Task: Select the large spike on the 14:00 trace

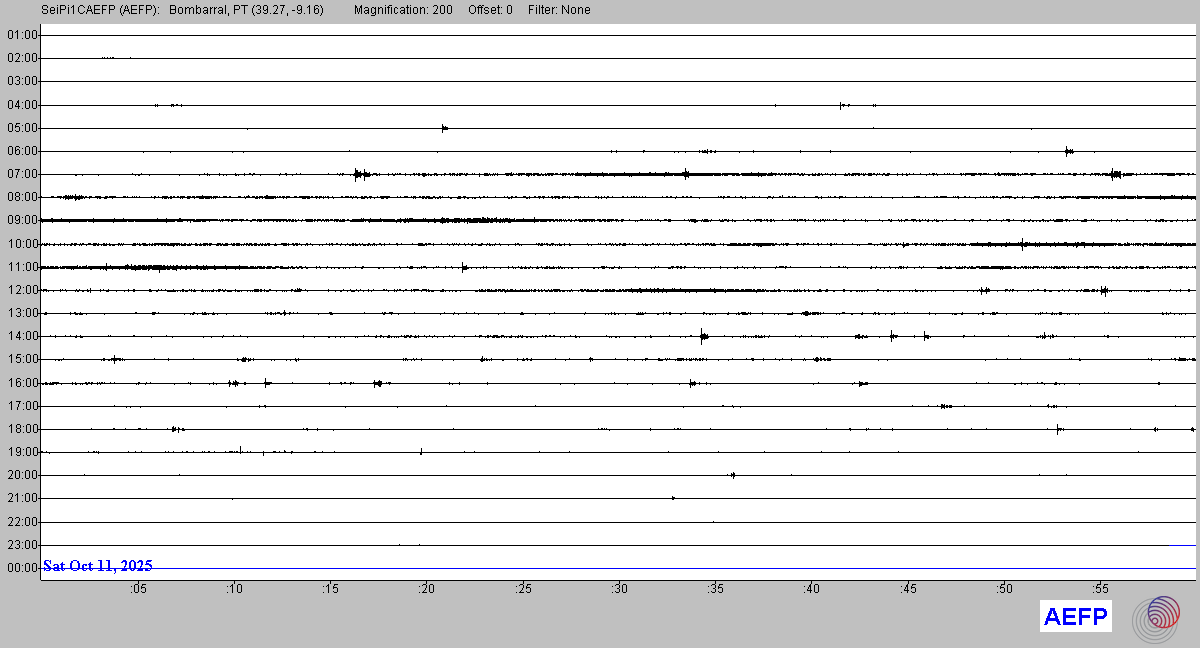Action: click(704, 336)
